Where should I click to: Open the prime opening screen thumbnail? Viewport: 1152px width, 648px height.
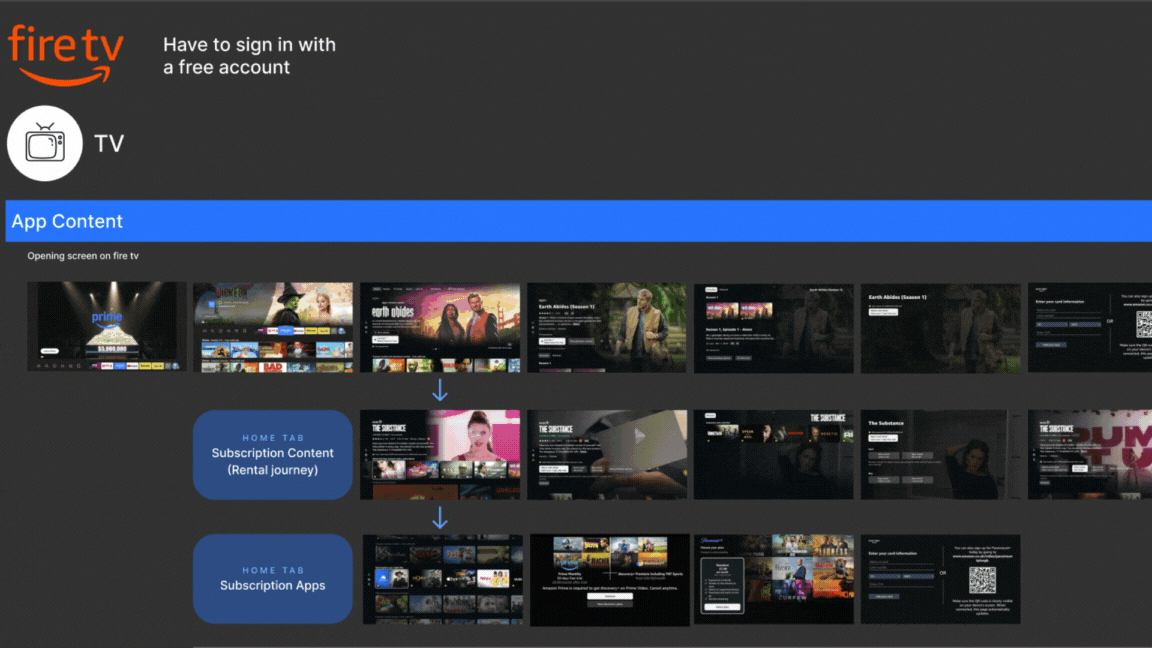click(107, 326)
